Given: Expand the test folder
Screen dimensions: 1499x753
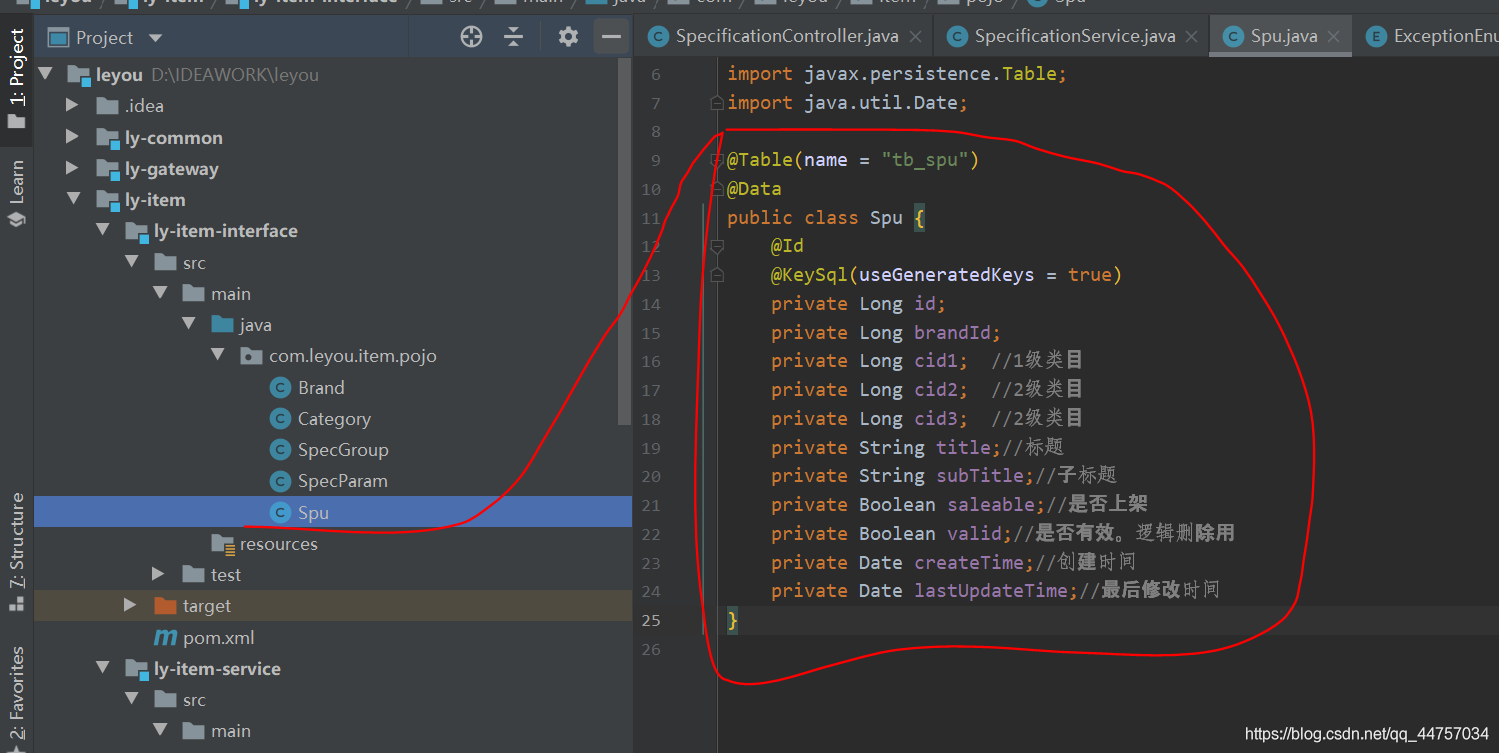Looking at the screenshot, I should point(159,574).
